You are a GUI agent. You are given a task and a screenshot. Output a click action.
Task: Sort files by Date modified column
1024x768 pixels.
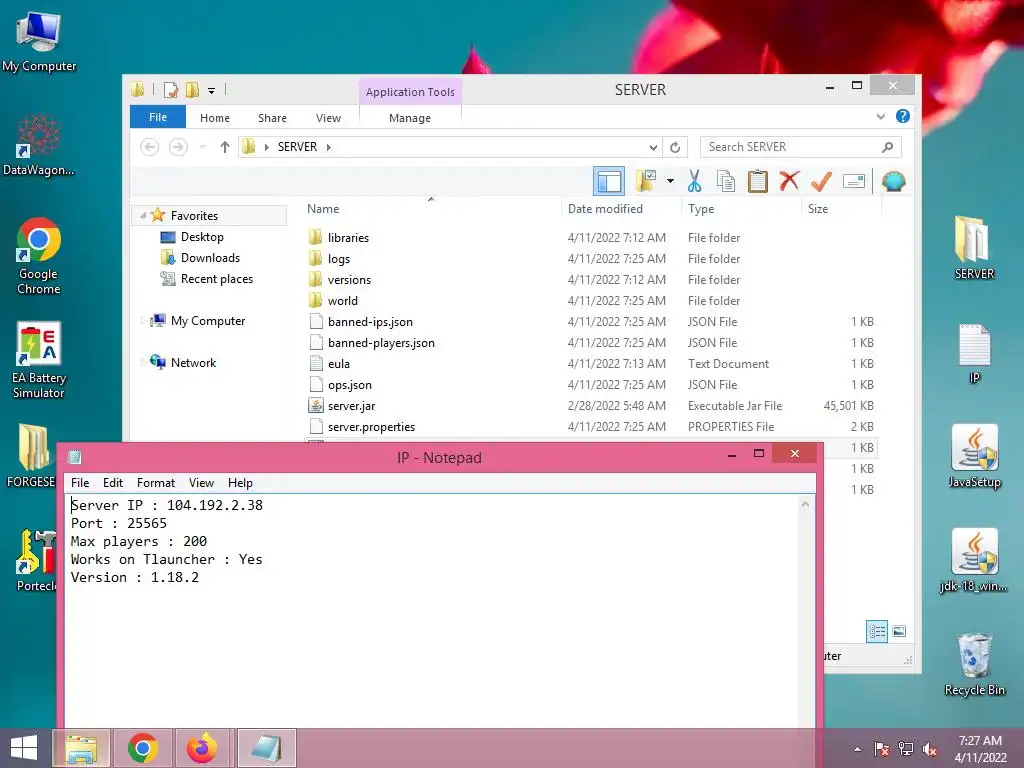click(621, 209)
